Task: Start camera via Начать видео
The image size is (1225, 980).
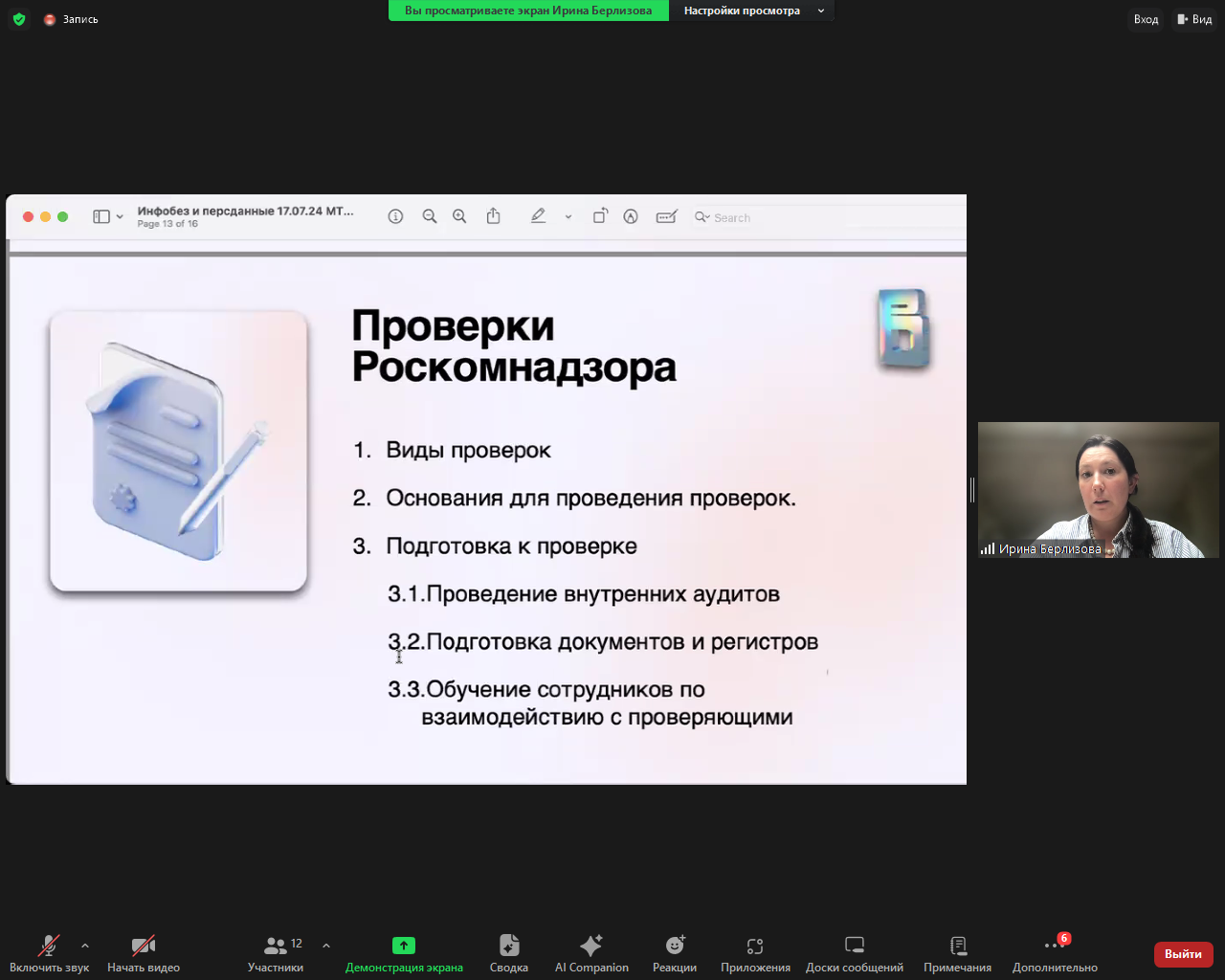Action: (x=143, y=952)
